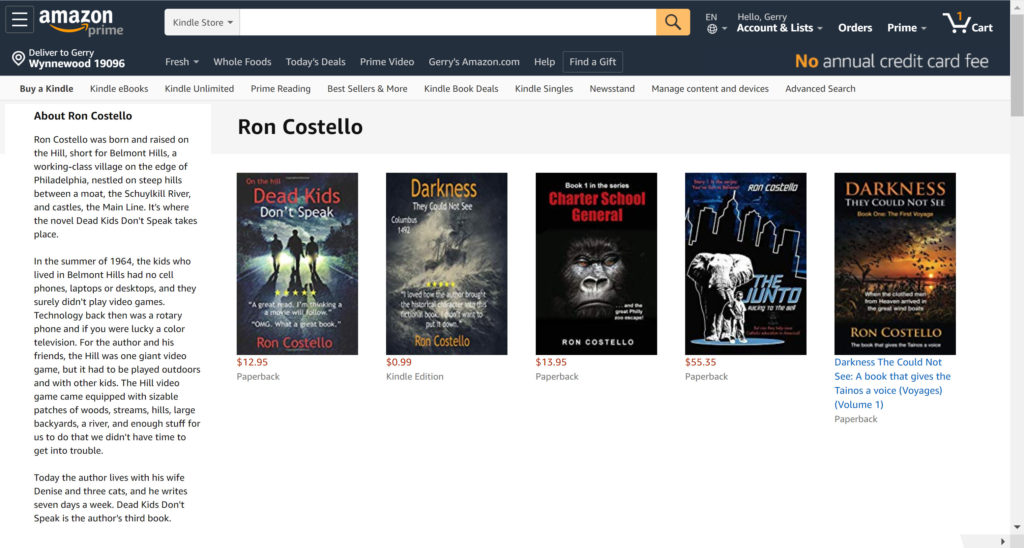Expand the Fresh dropdown
Screen dimensions: 1024x548
coord(182,62)
